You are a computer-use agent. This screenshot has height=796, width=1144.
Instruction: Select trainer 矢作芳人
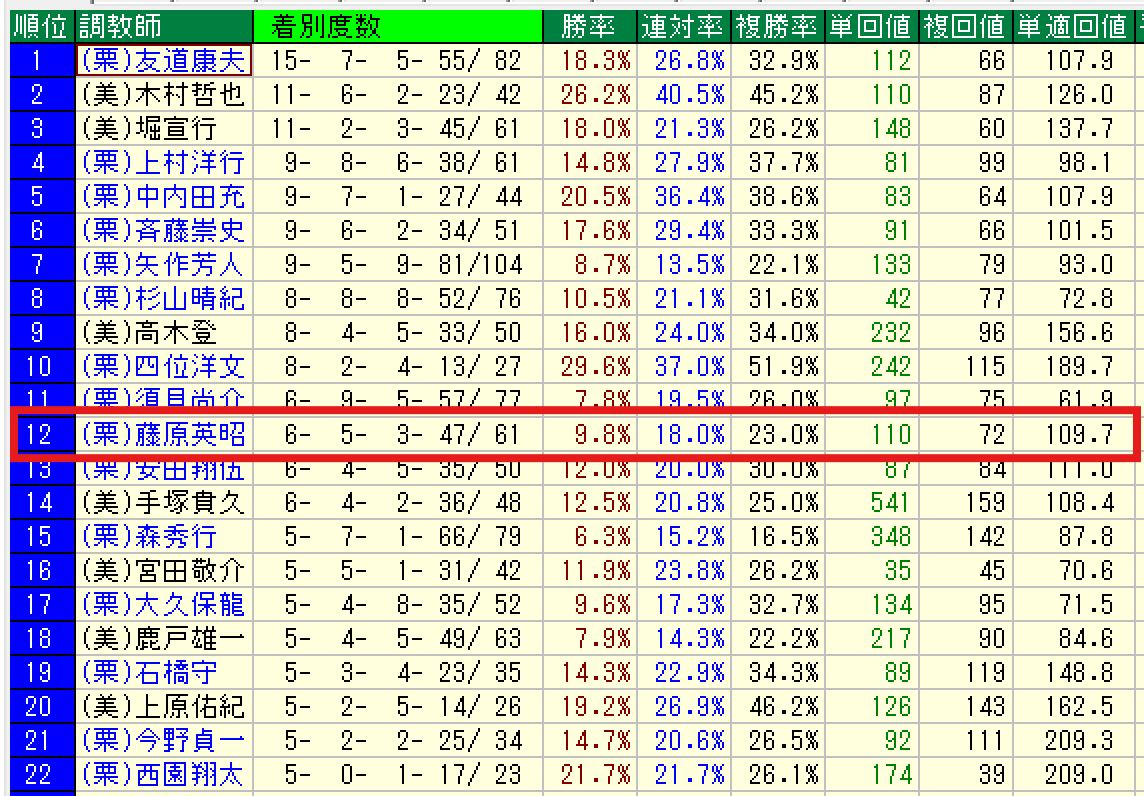tap(163, 265)
